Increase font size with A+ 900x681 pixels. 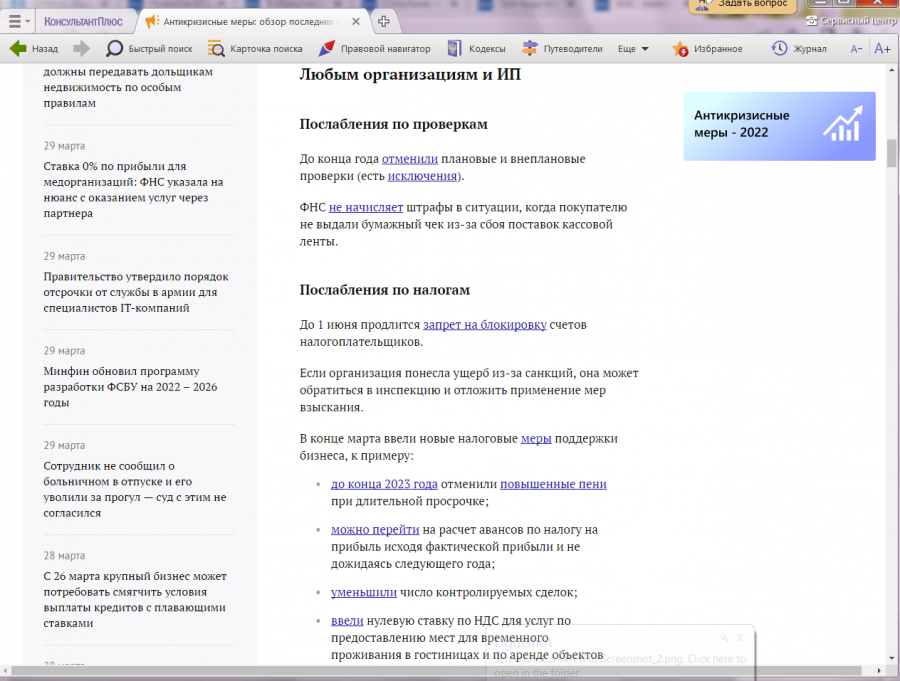(882, 48)
